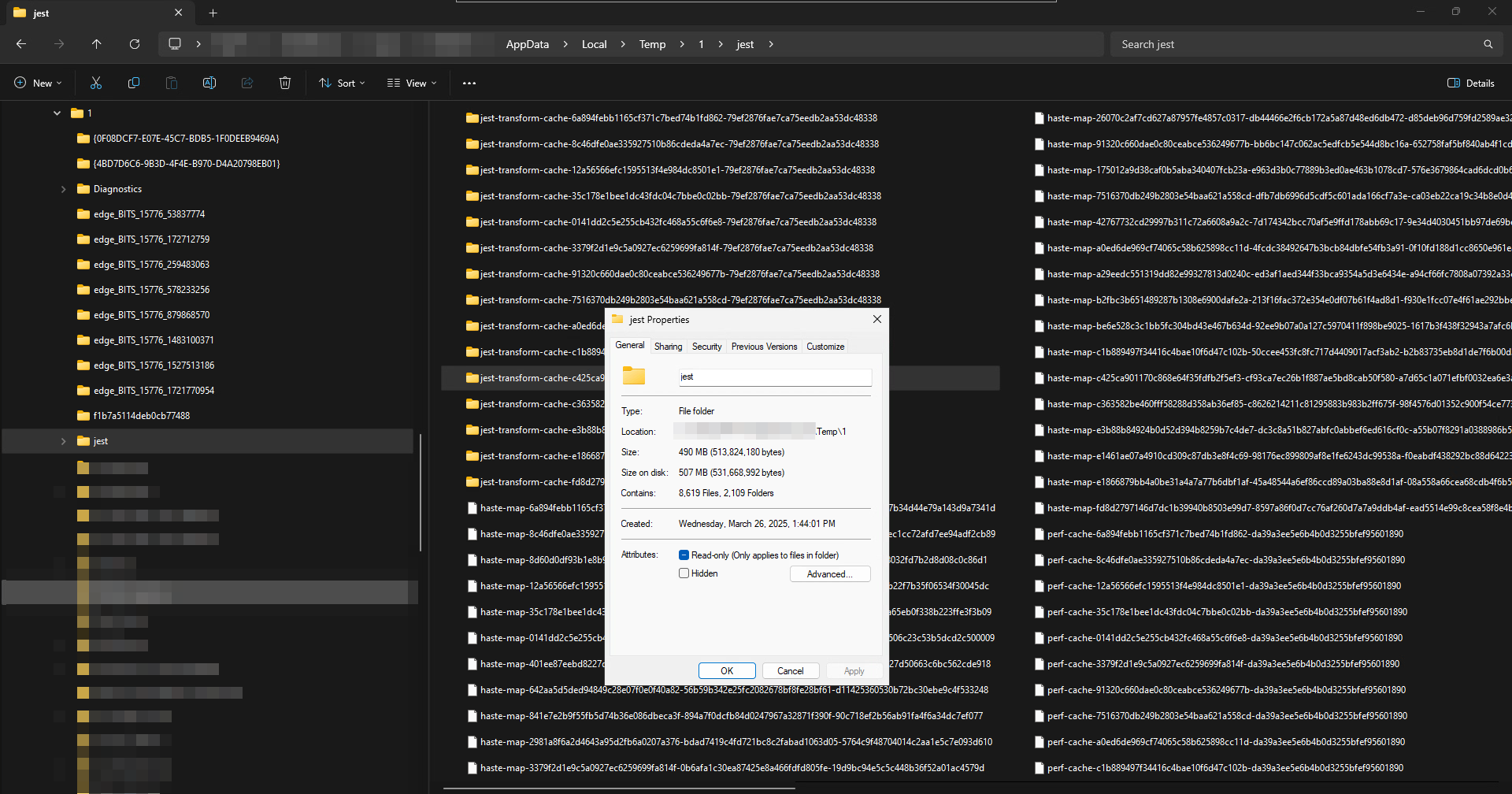Close the jest tab
The width and height of the screenshot is (1512, 794).
[x=178, y=13]
